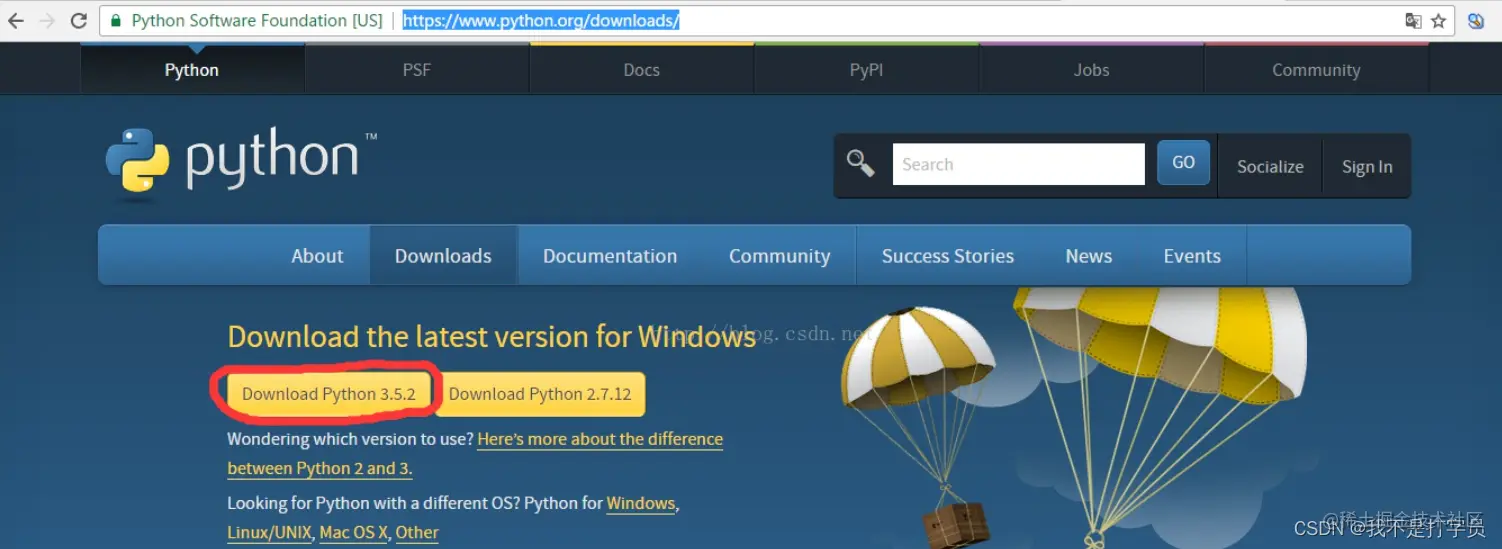Open the Jobs top navigation tab
This screenshot has height=549, width=1502.
[1091, 70]
